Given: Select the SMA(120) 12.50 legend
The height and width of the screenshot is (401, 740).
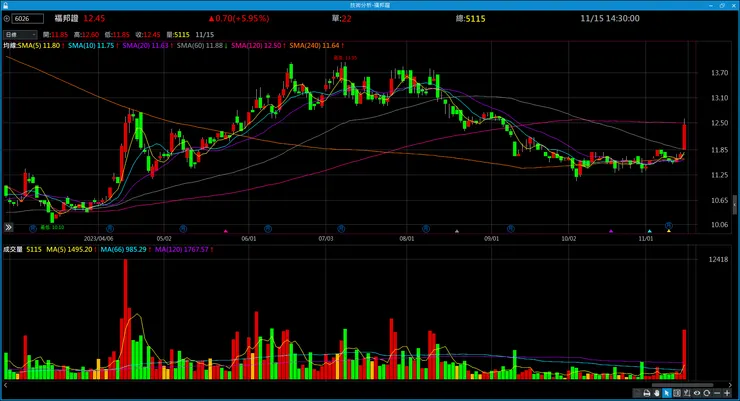Looking at the screenshot, I should point(258,46).
